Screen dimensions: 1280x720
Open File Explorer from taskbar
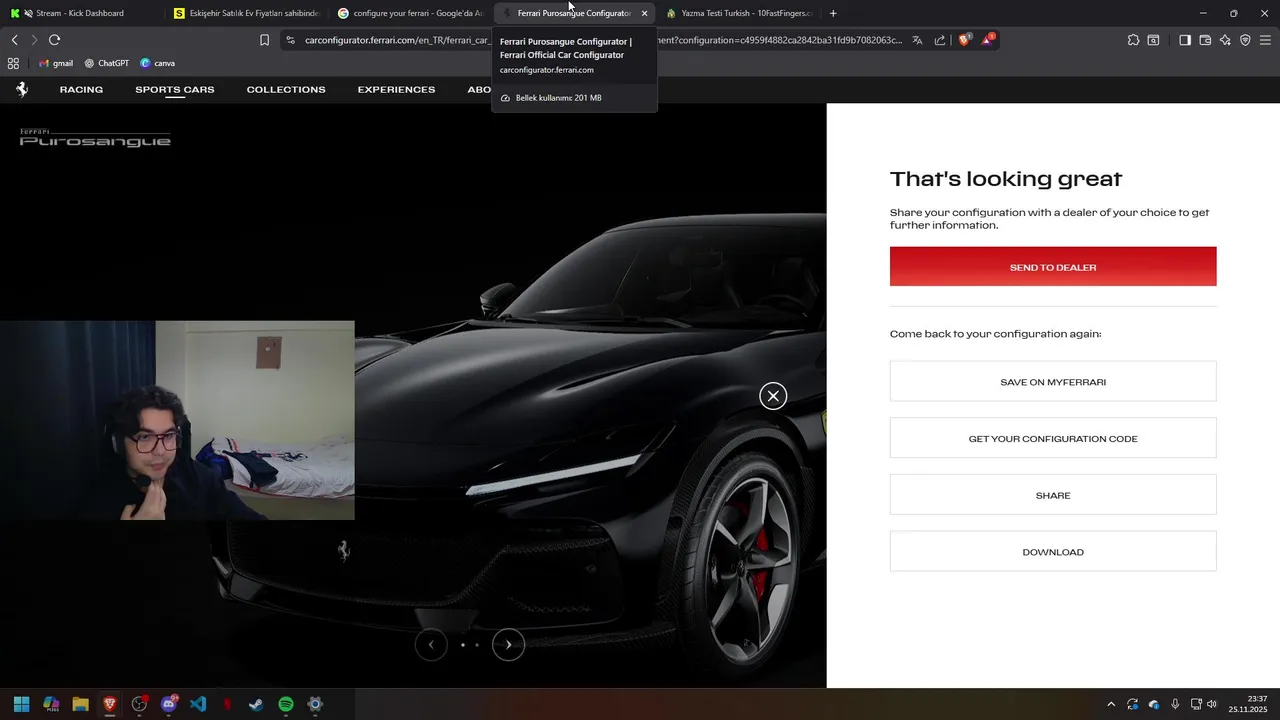point(80,704)
